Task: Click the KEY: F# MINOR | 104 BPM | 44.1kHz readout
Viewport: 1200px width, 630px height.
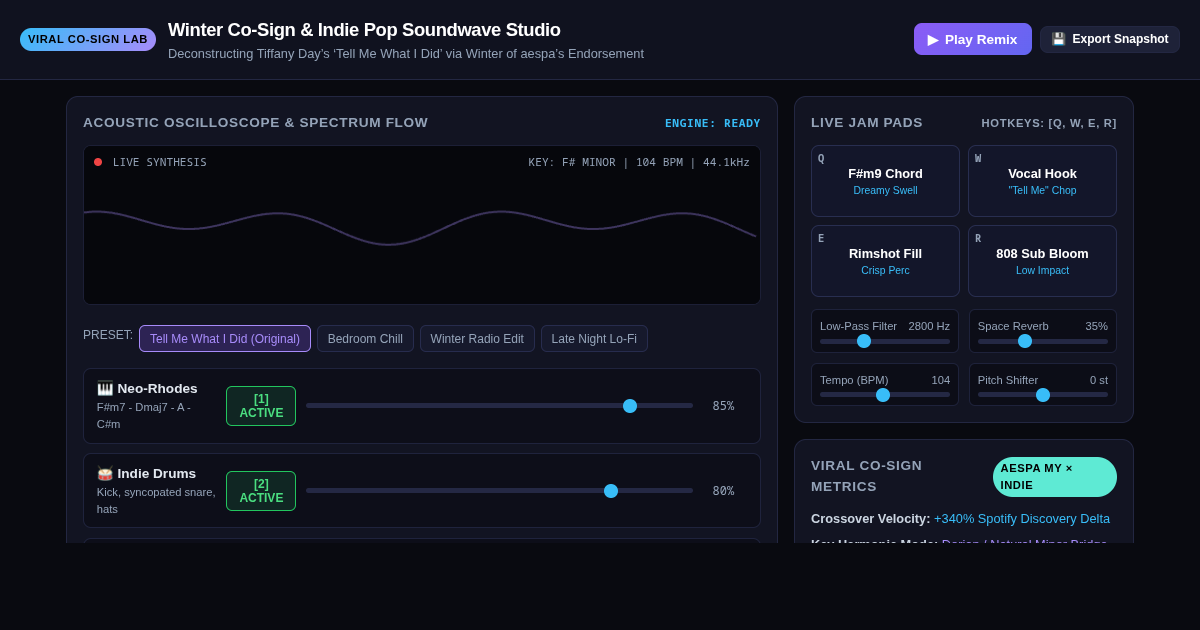Action: pos(639,162)
